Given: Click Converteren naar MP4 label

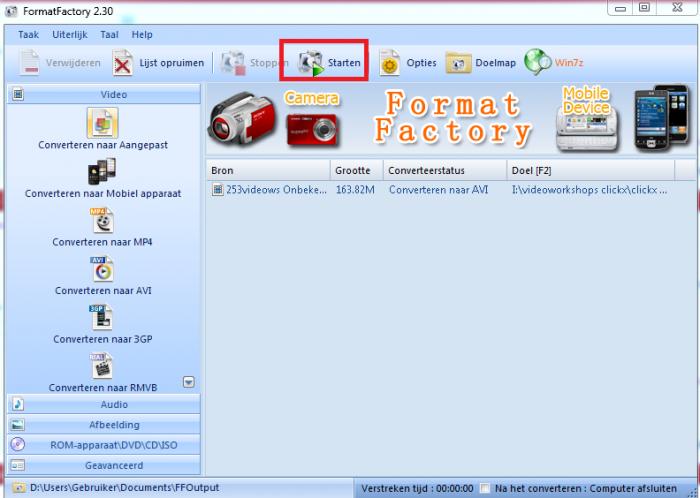Looking at the screenshot, I should click(102, 242).
